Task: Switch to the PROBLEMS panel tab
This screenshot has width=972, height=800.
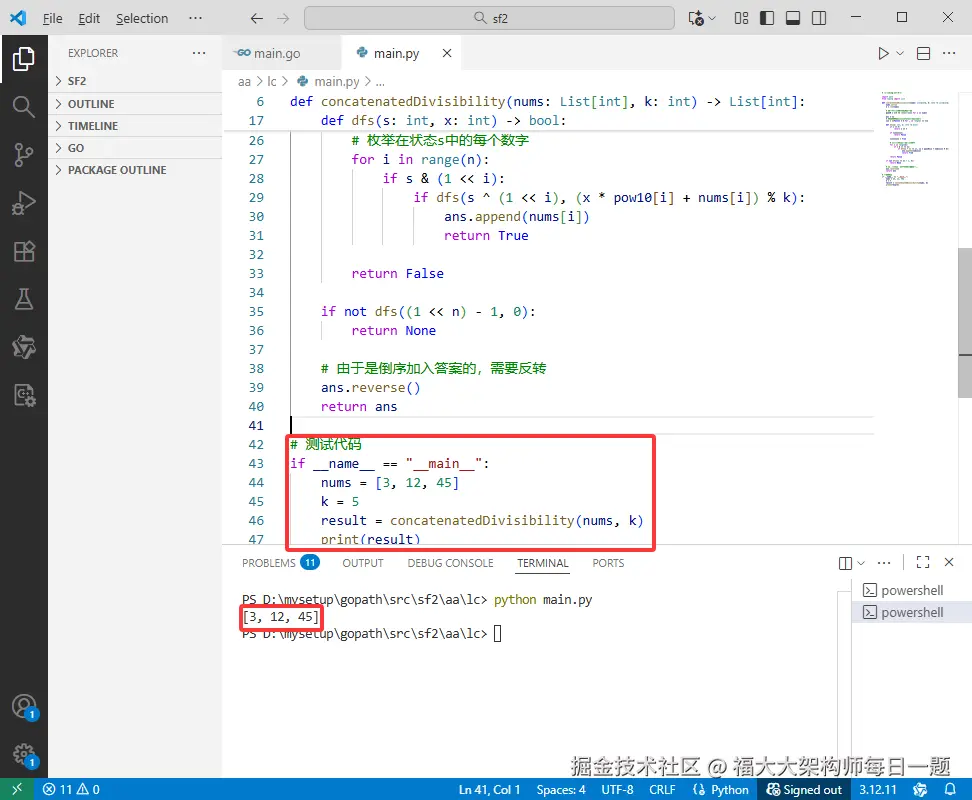Action: (x=280, y=563)
